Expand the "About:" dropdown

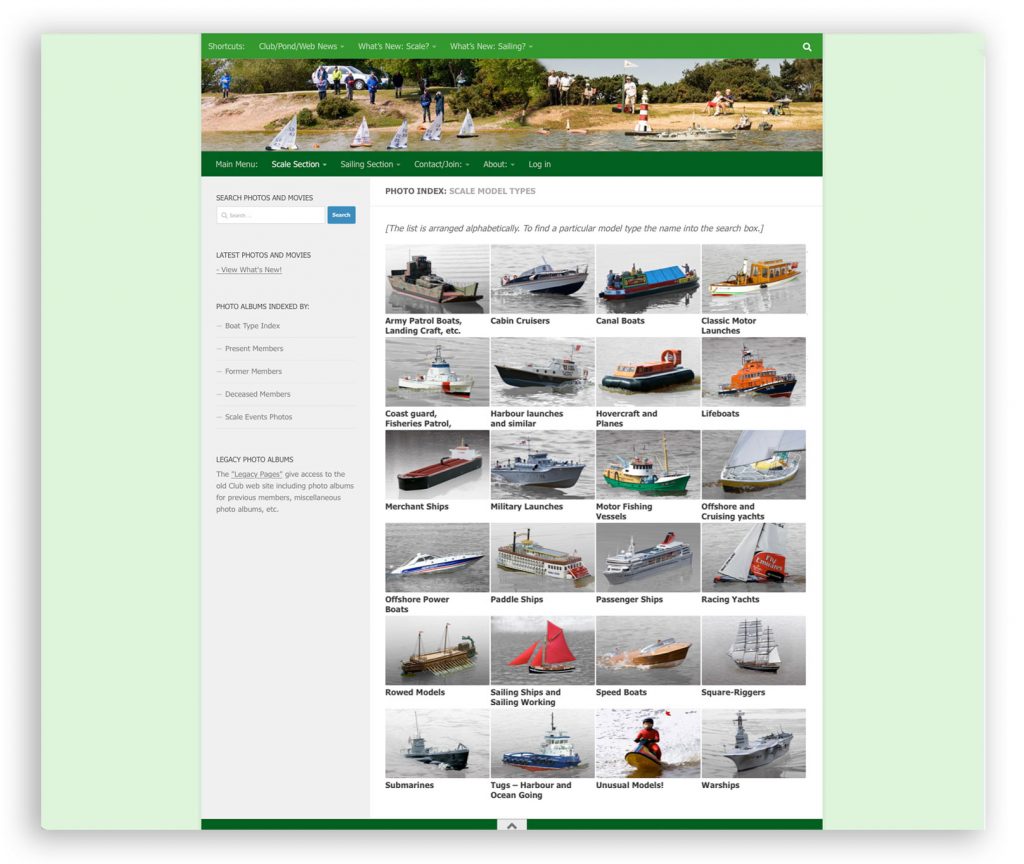pyautogui.click(x=498, y=164)
